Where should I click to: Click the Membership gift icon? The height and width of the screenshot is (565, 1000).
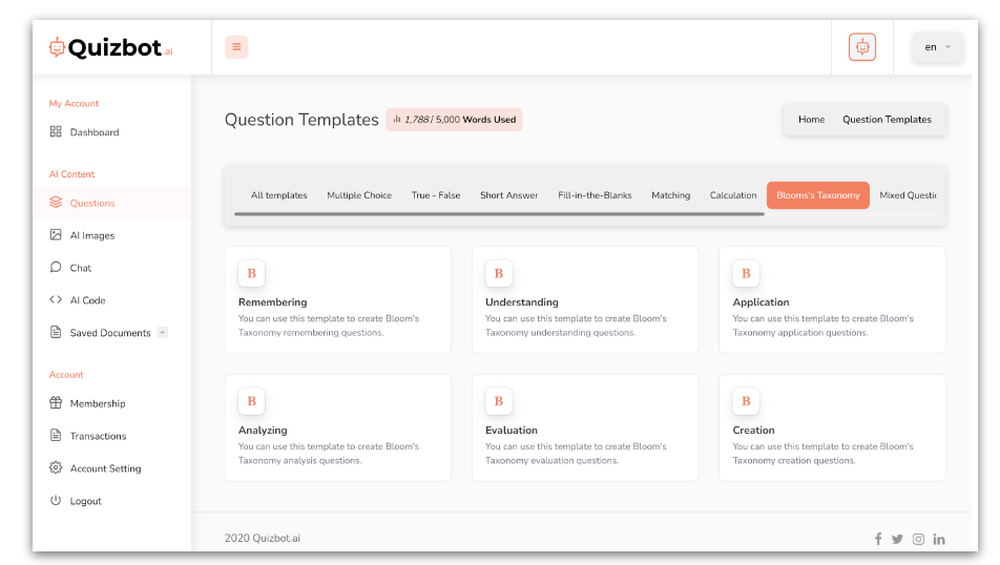pos(55,403)
